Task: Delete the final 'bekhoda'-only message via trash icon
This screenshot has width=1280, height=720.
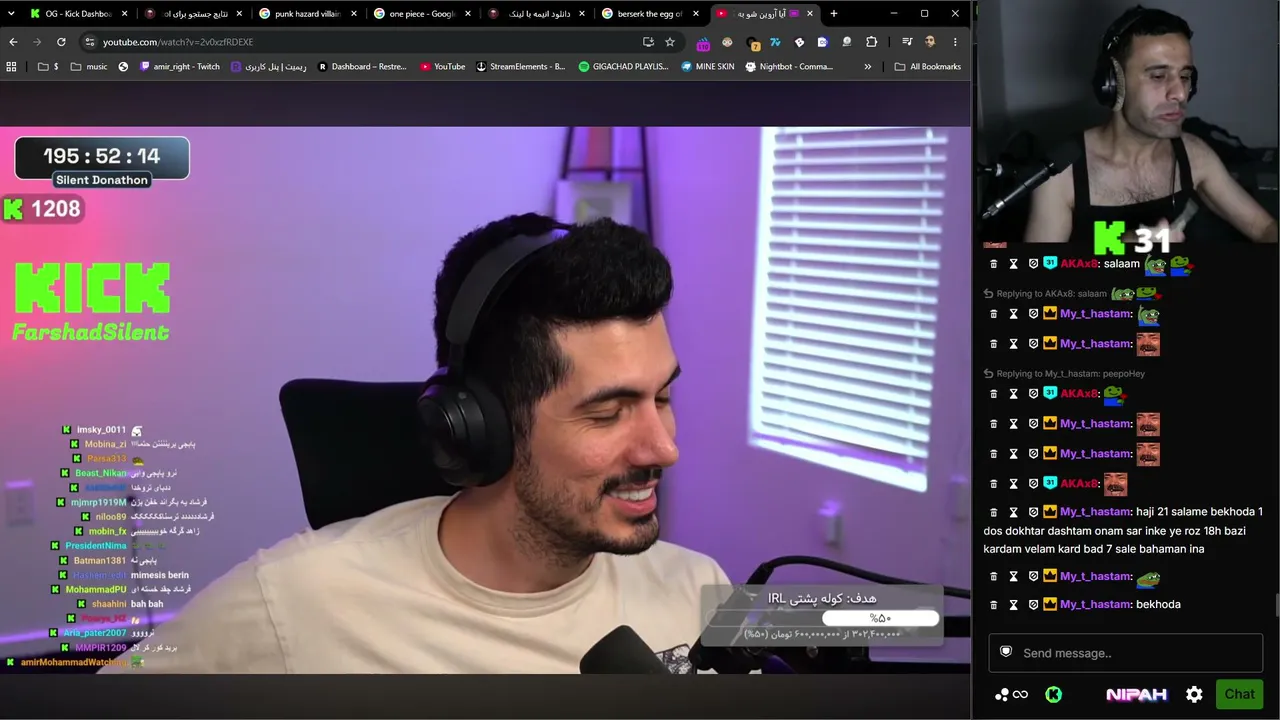Action: pyautogui.click(x=993, y=605)
